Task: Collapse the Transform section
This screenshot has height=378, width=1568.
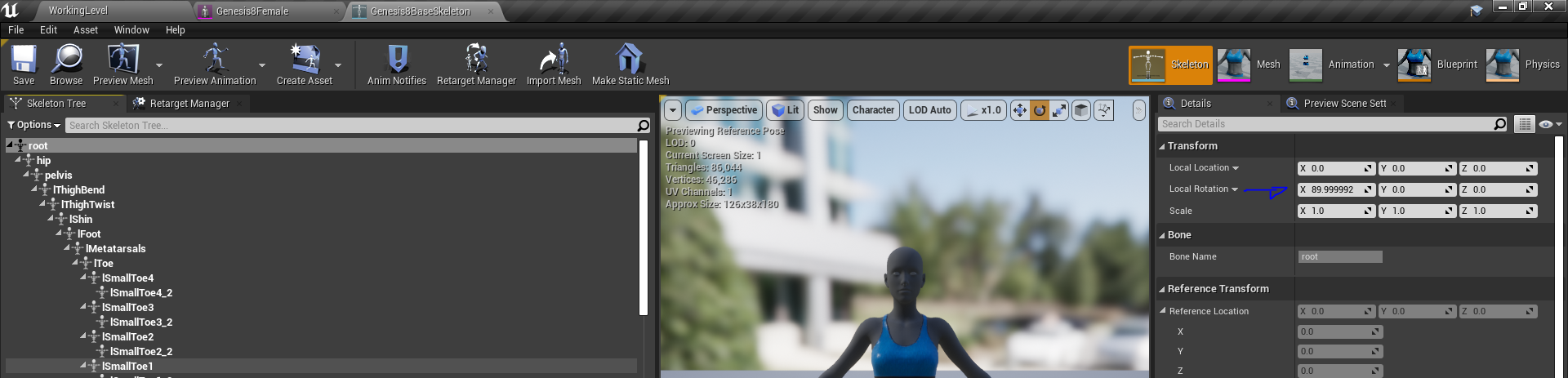Action: [x=1162, y=147]
